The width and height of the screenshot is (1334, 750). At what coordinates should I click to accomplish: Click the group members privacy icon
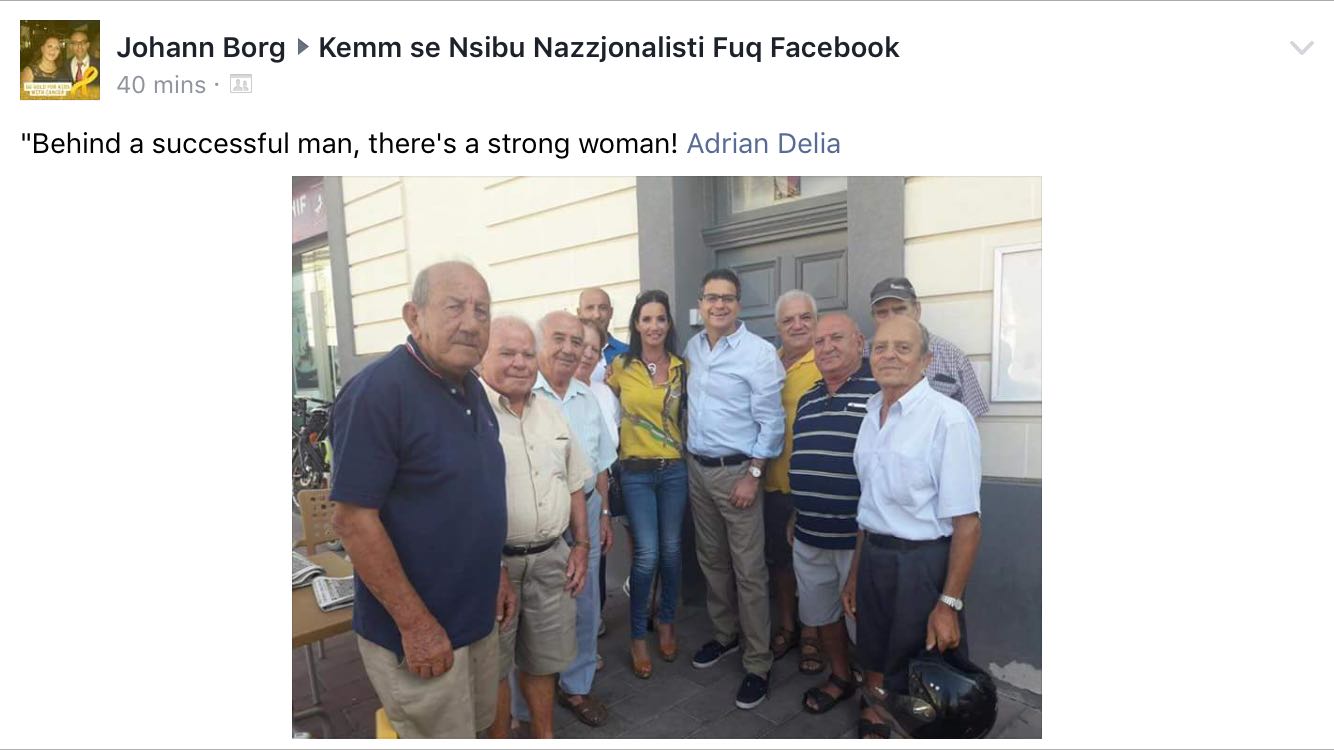(240, 85)
